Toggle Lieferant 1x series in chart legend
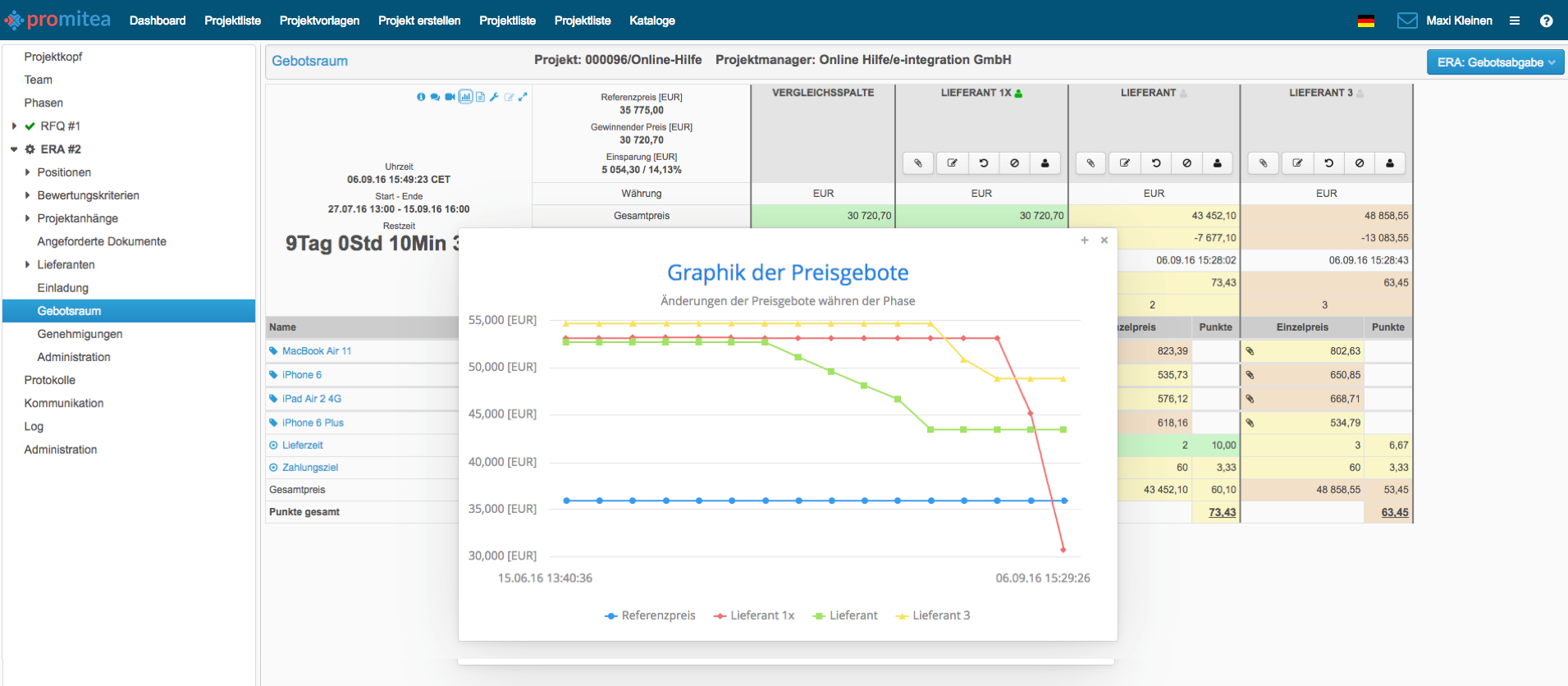The image size is (1568, 686). click(x=754, y=615)
